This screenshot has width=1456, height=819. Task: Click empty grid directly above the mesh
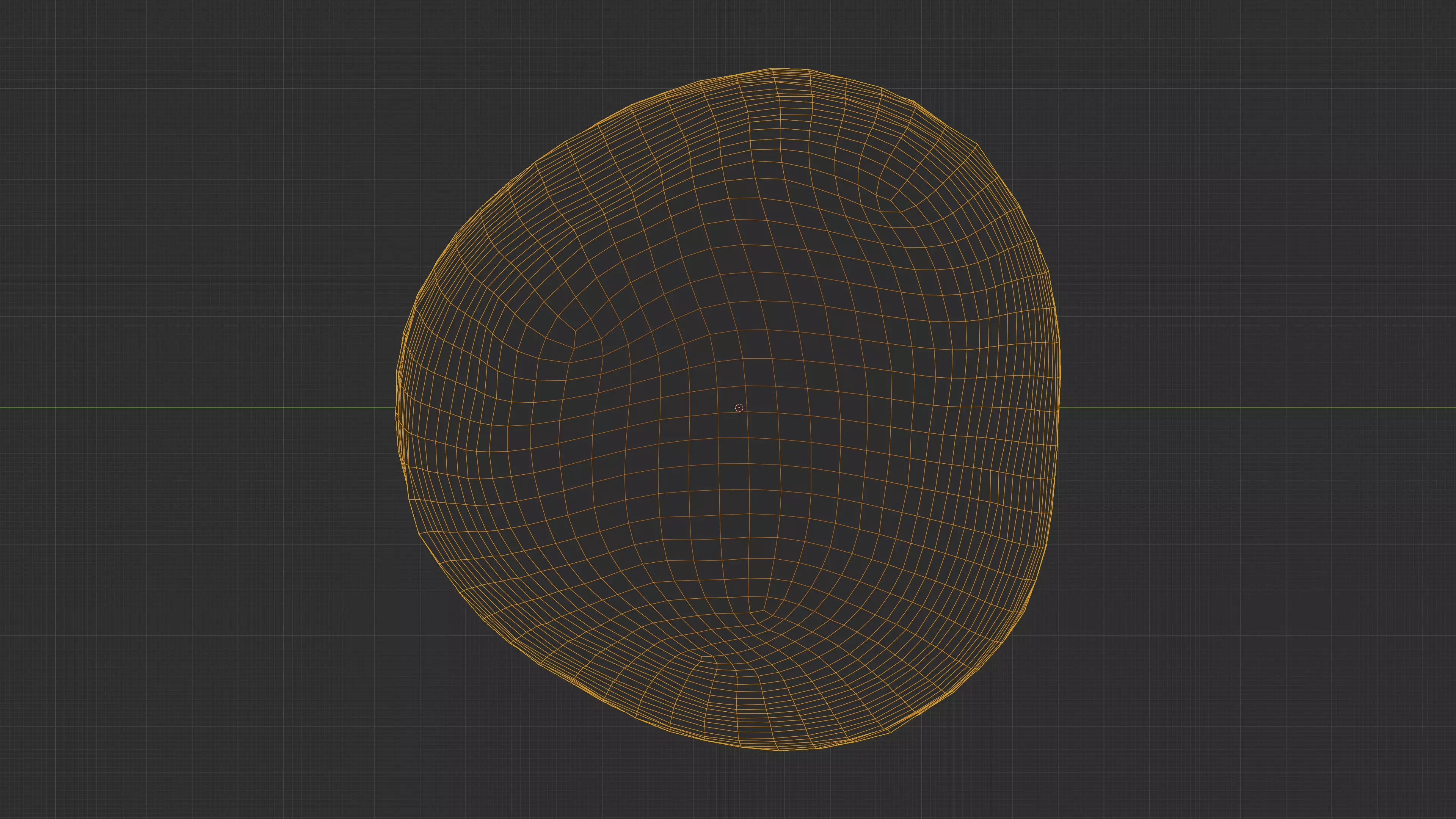(774, 31)
